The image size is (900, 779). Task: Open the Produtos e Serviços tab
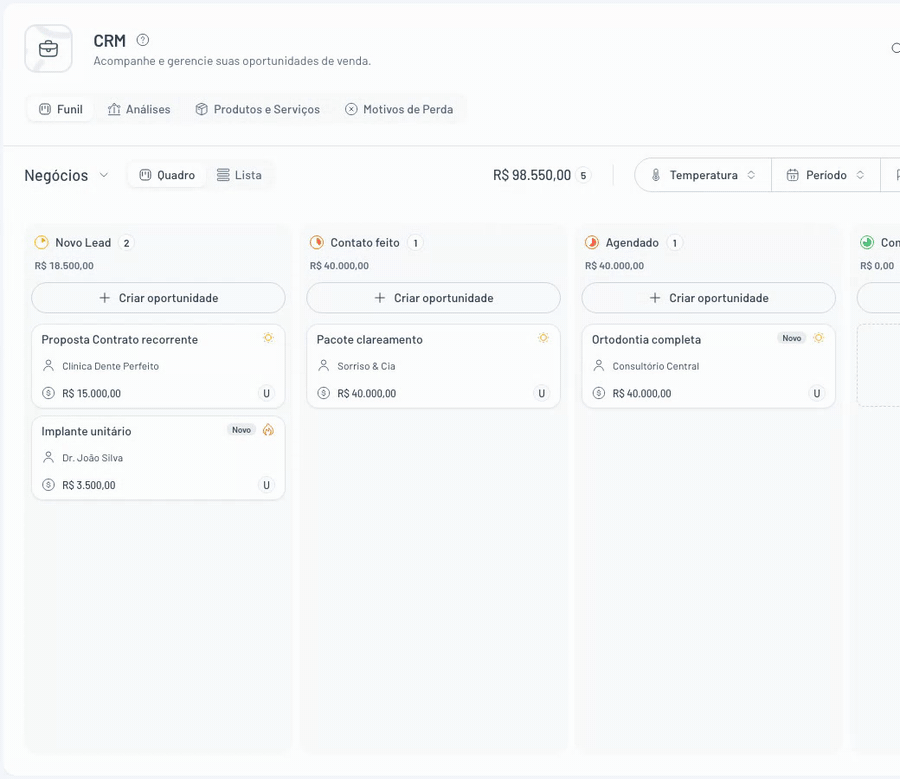[258, 109]
